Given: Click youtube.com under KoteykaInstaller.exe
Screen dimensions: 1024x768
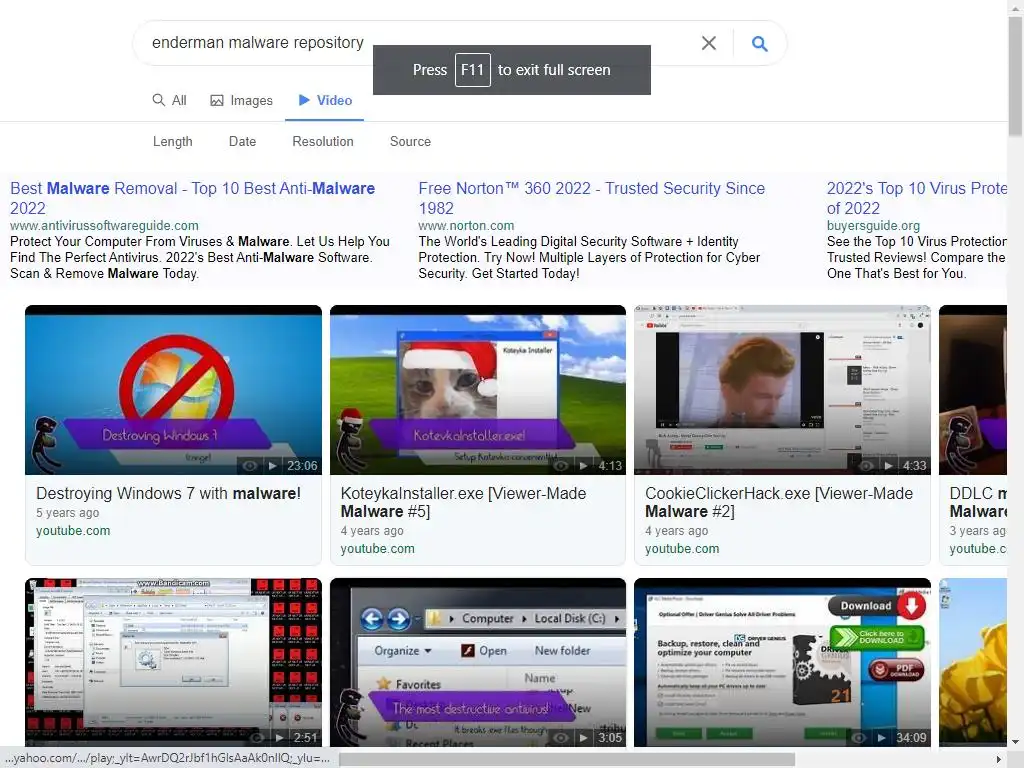Looking at the screenshot, I should 377,549.
